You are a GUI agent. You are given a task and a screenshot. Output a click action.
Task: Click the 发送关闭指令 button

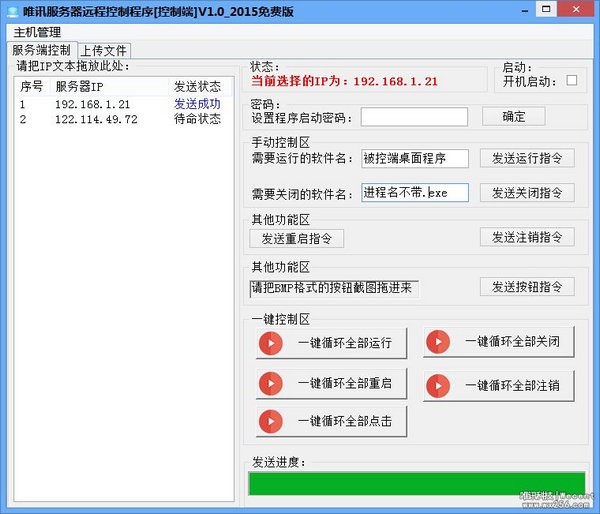527,193
